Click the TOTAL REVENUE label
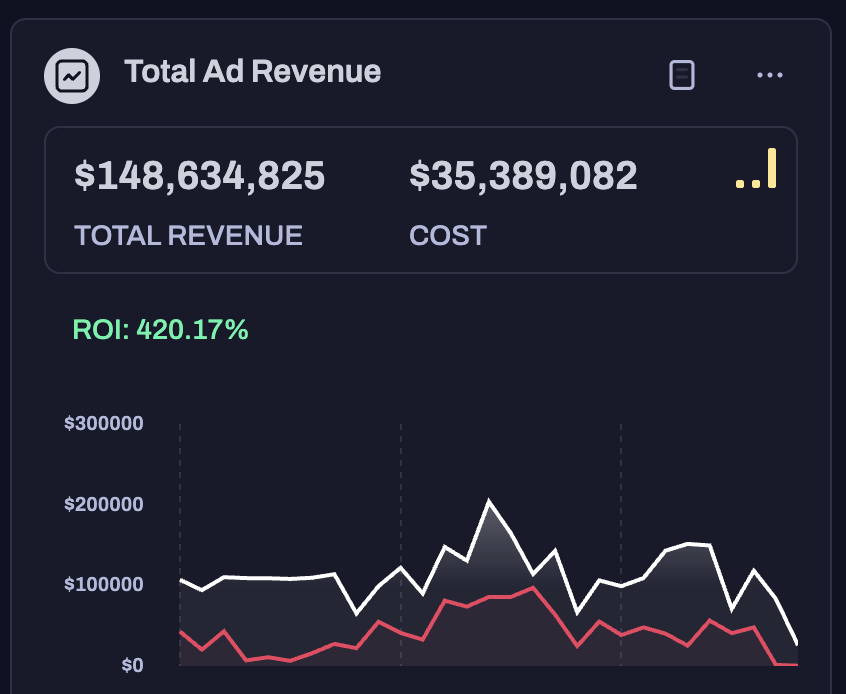The width and height of the screenshot is (846, 694). pos(188,236)
